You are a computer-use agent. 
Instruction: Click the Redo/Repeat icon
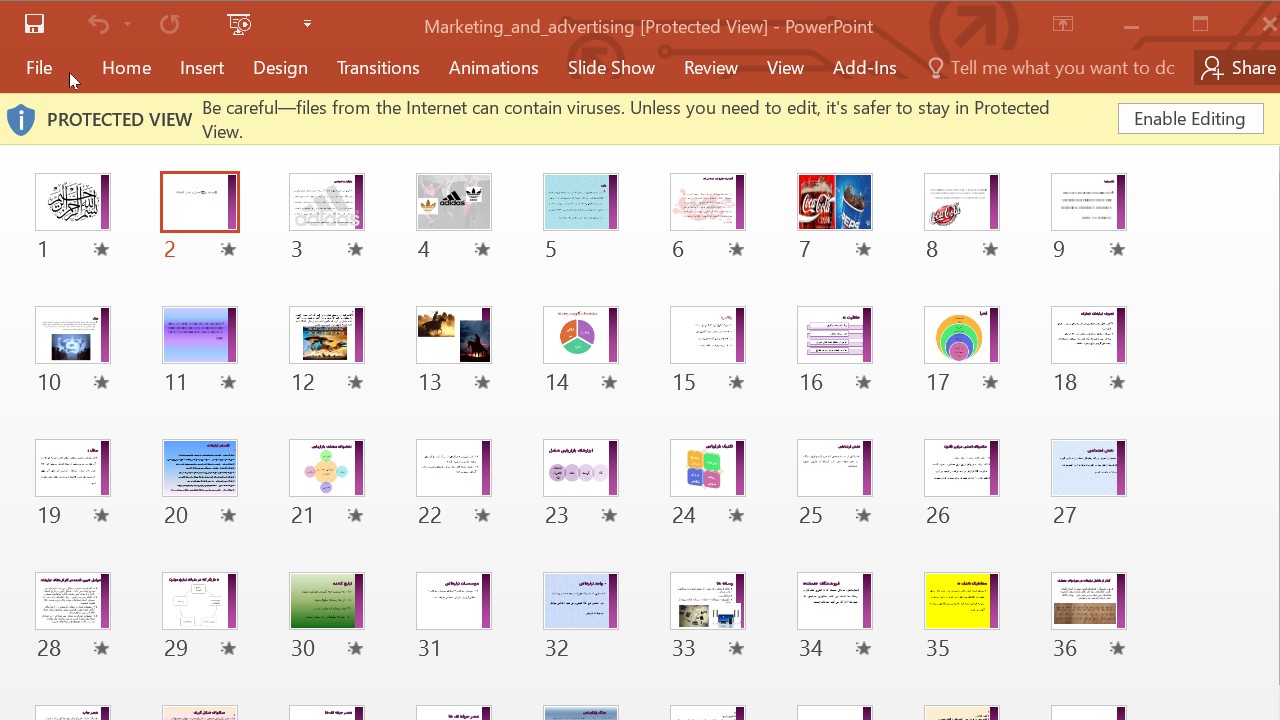[x=170, y=25]
